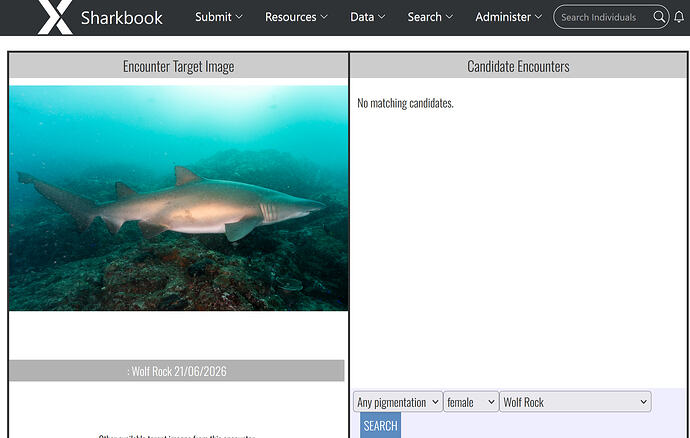Click the sand tiger shark target image
The image size is (690, 438).
pyautogui.click(x=179, y=198)
